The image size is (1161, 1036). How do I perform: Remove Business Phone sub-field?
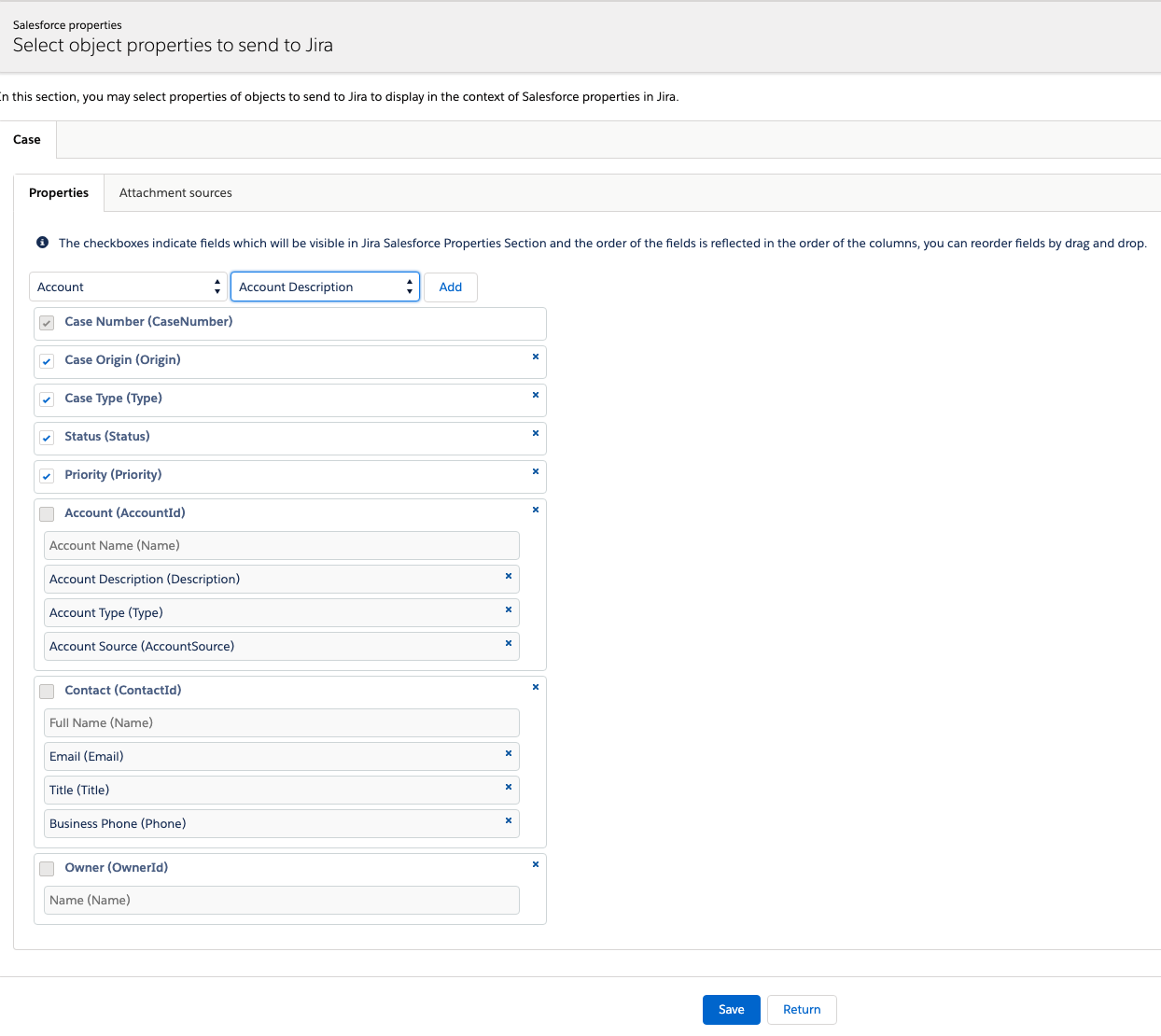pos(509,820)
